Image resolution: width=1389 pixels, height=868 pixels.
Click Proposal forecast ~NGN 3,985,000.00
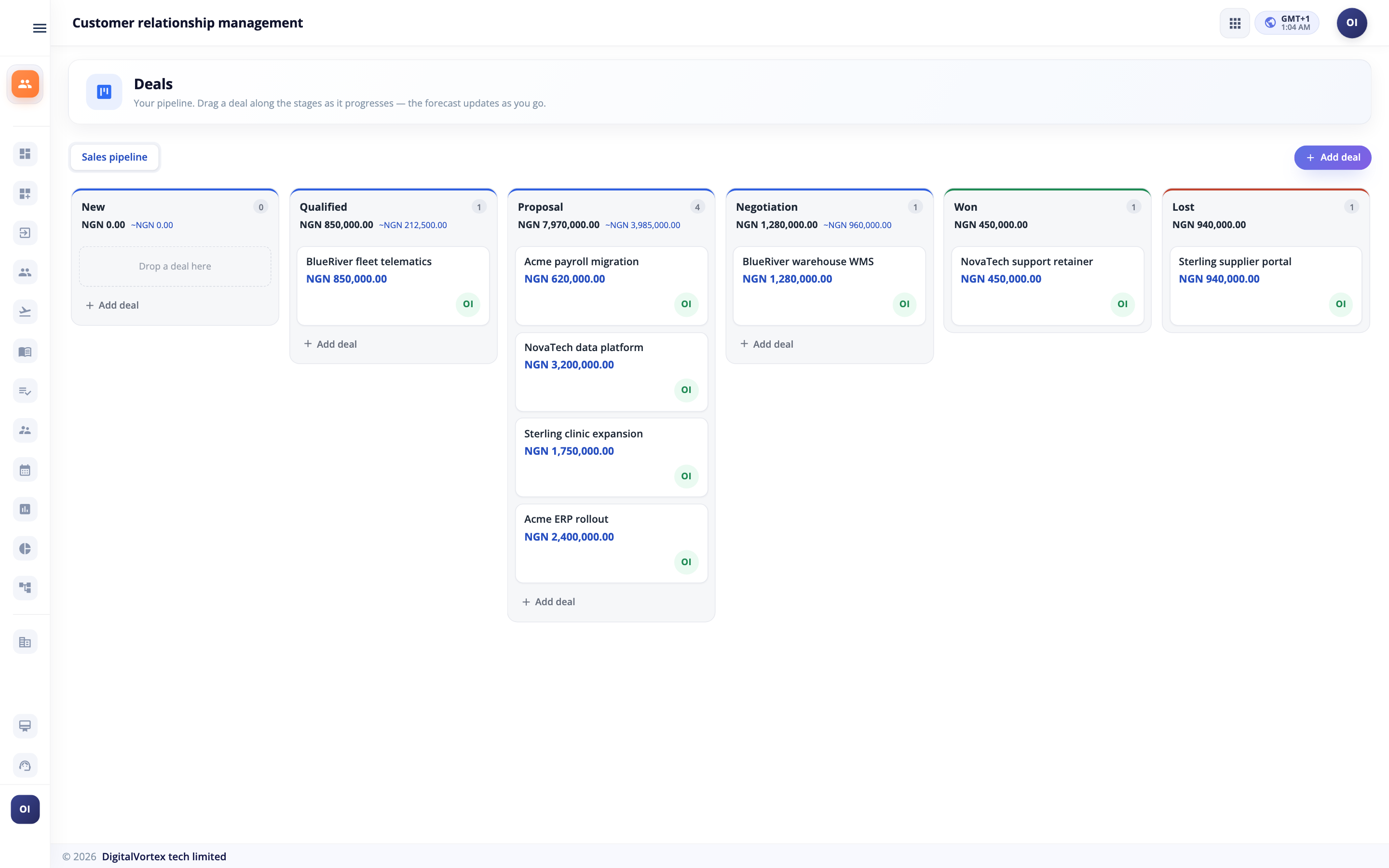point(642,225)
